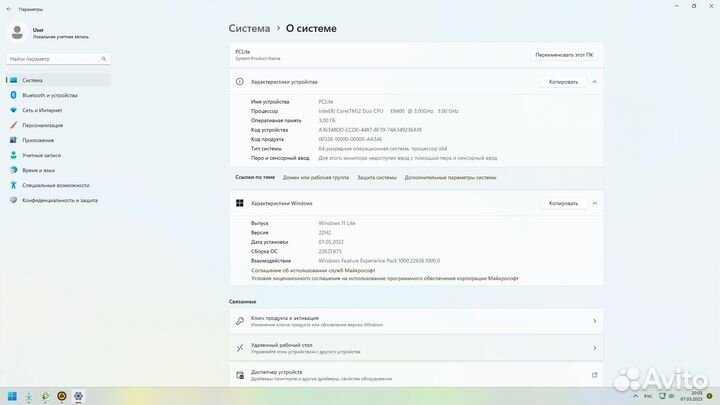The height and width of the screenshot is (405, 720).
Task: Open Специальные возможности section
Action: pos(55,185)
